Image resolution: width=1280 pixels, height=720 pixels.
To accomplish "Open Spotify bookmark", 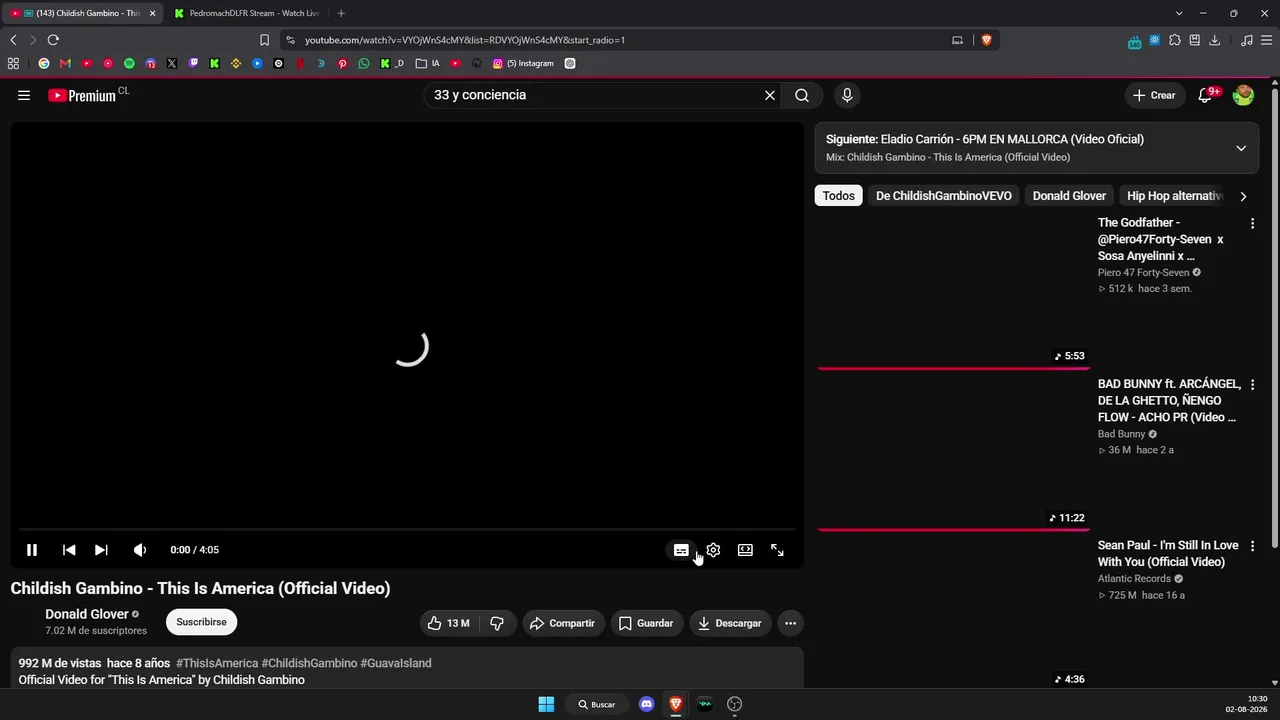I will coord(129,63).
